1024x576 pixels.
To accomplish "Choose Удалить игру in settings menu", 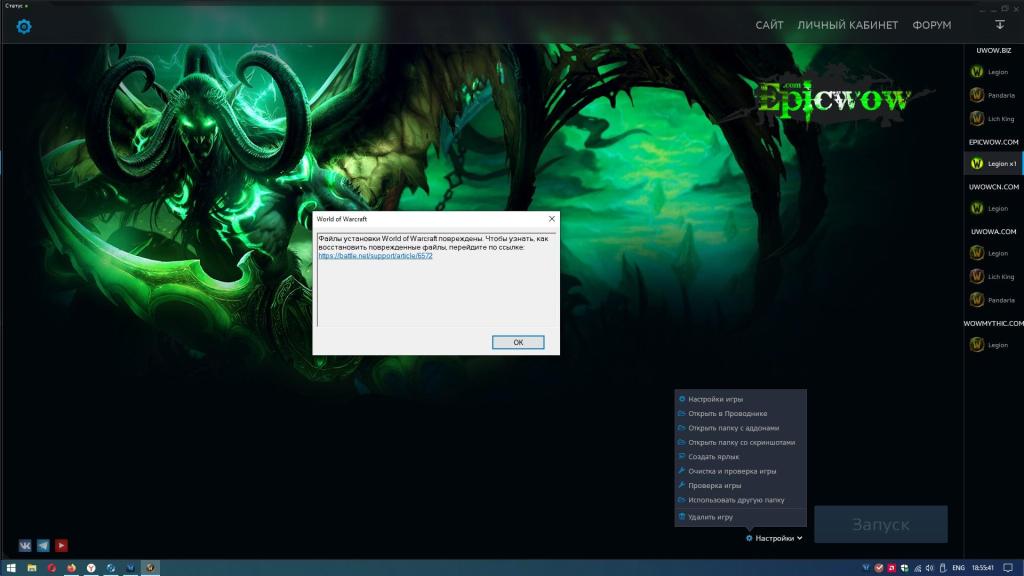I will point(710,517).
